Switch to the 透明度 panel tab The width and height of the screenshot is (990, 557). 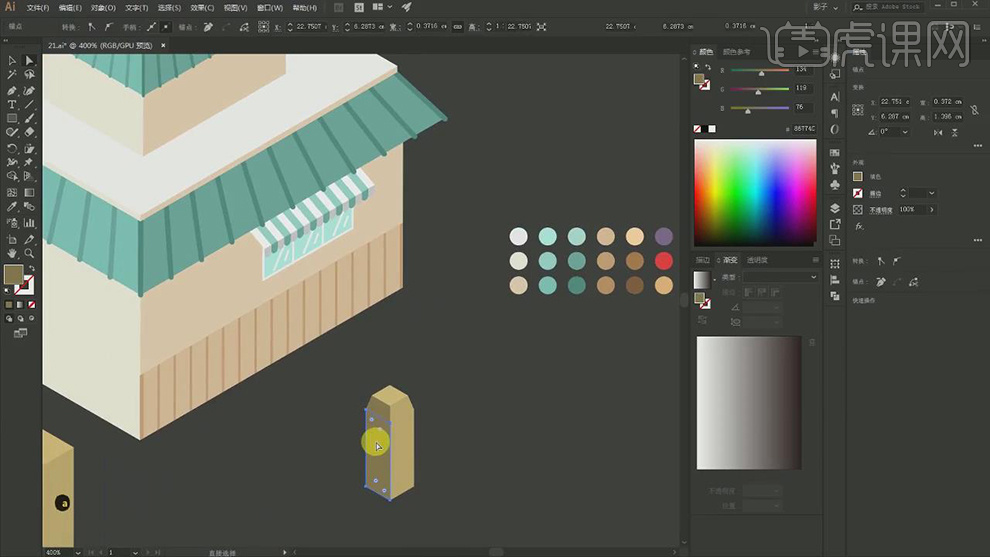(x=757, y=260)
